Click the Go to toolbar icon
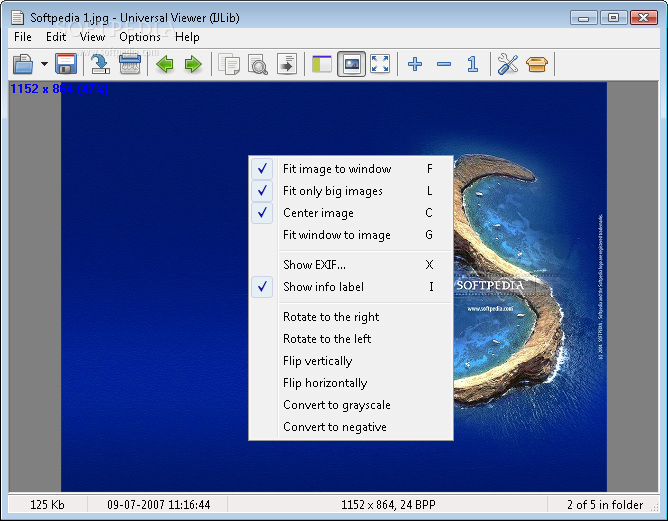 [x=287, y=64]
